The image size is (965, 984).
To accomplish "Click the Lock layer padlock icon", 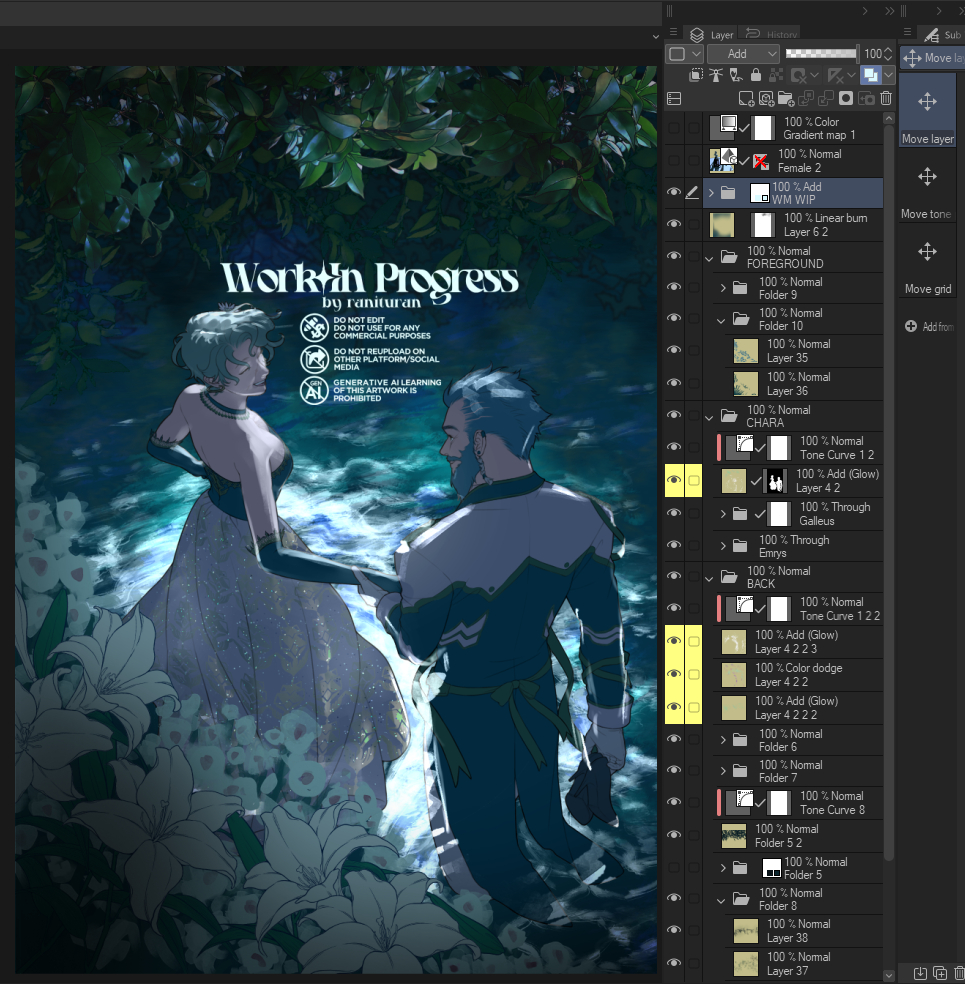I will (755, 75).
